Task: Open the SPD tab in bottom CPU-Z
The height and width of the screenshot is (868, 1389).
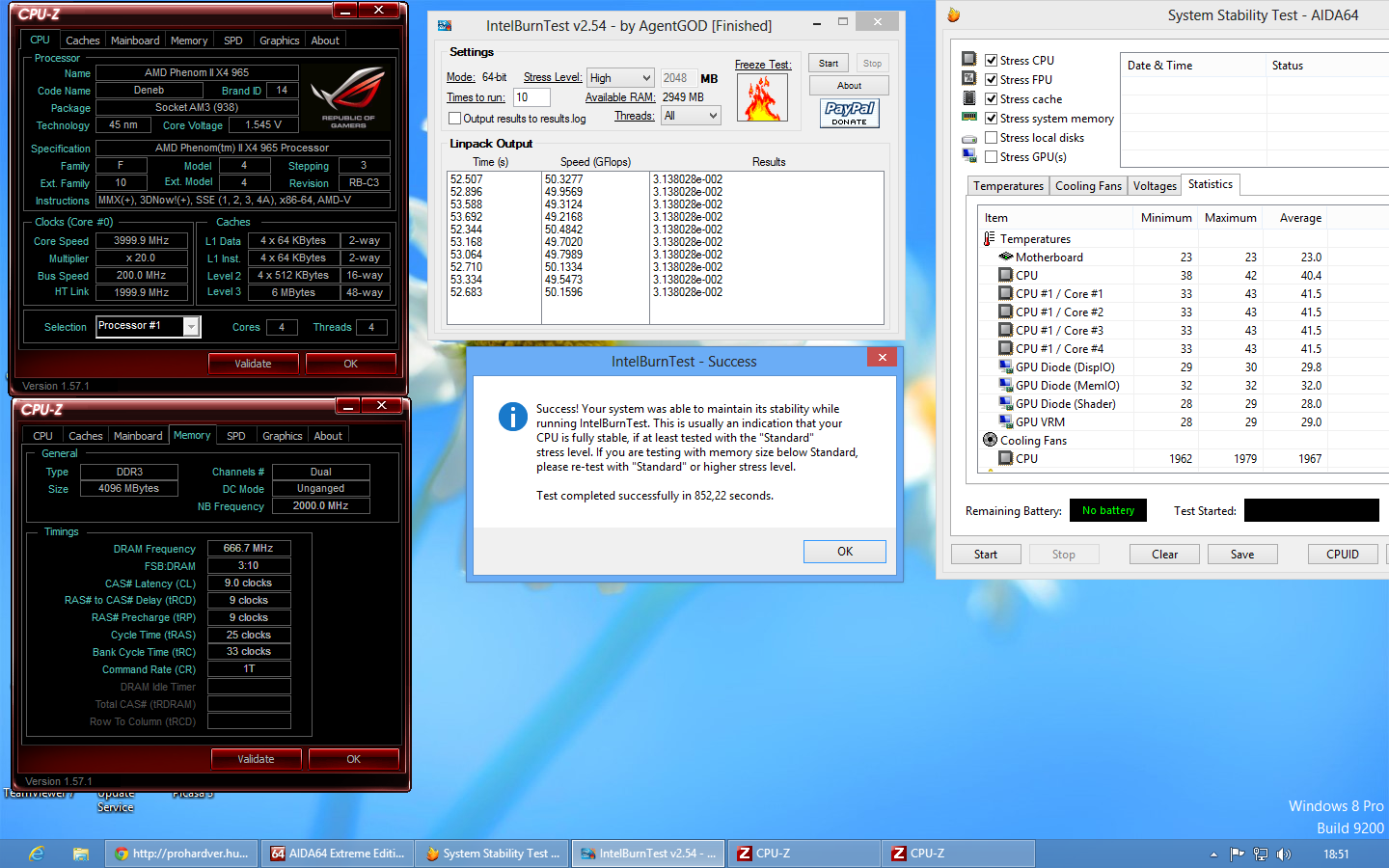Action: (x=236, y=436)
